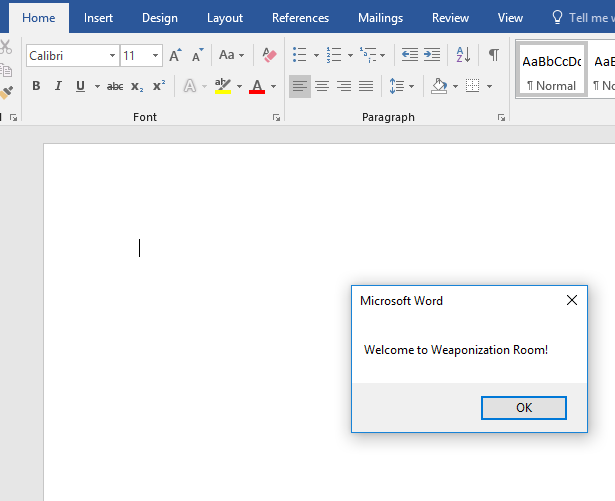Screen dimensions: 615x501
Task: Align text right
Action: tap(344, 86)
